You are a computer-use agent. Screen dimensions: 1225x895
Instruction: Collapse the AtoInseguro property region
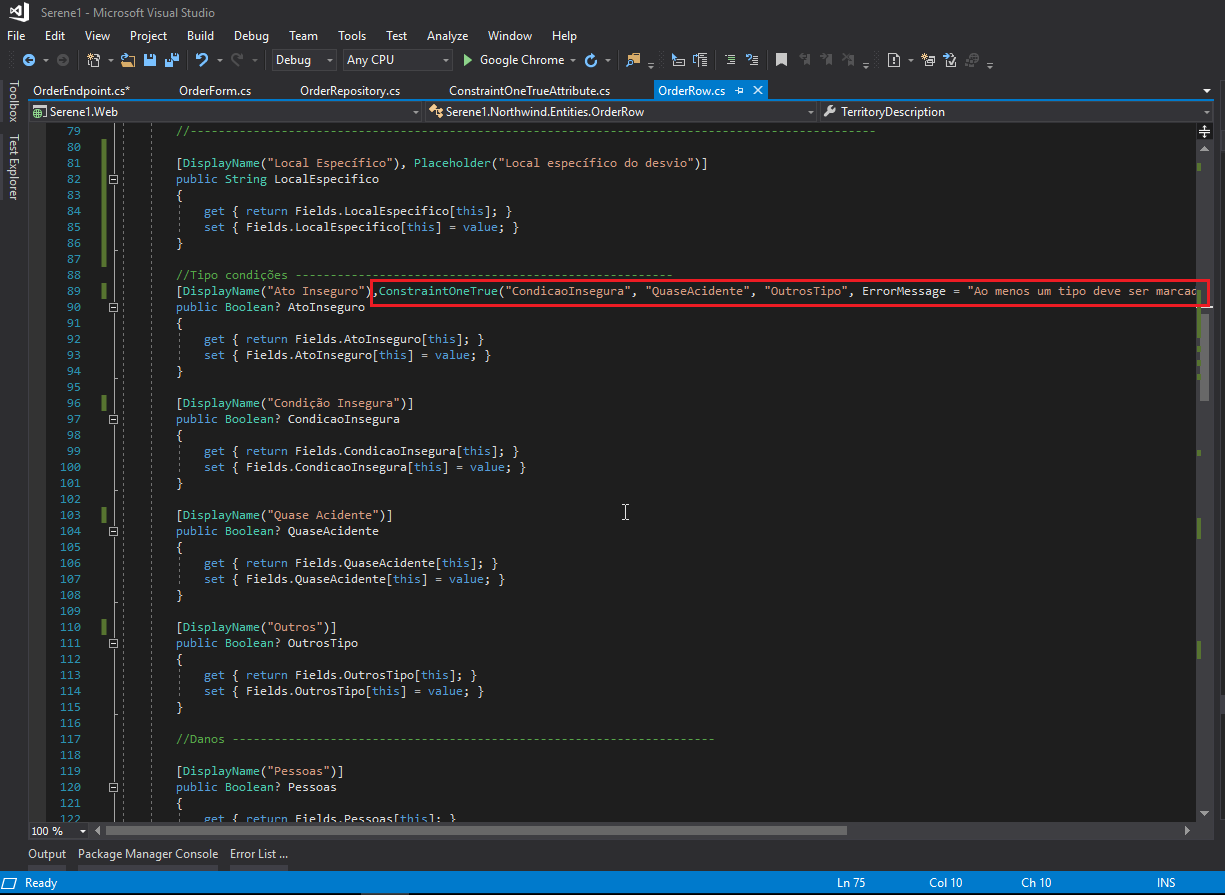[113, 307]
